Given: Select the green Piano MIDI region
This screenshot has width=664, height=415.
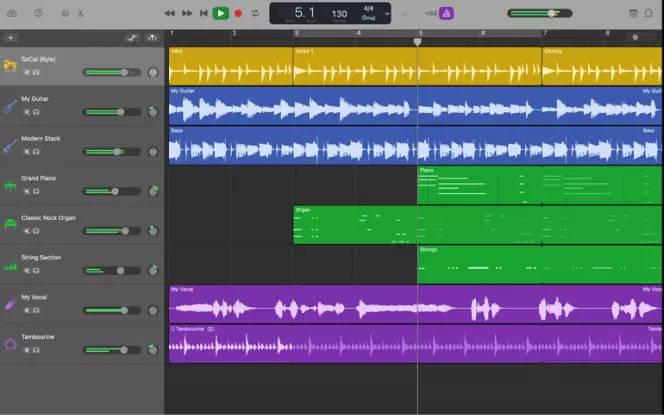Looking at the screenshot, I should [540, 185].
